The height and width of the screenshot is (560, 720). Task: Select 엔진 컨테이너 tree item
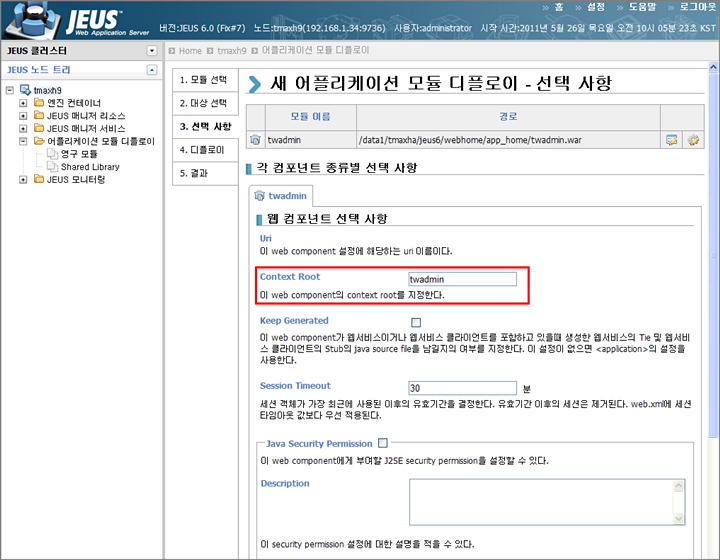point(74,103)
